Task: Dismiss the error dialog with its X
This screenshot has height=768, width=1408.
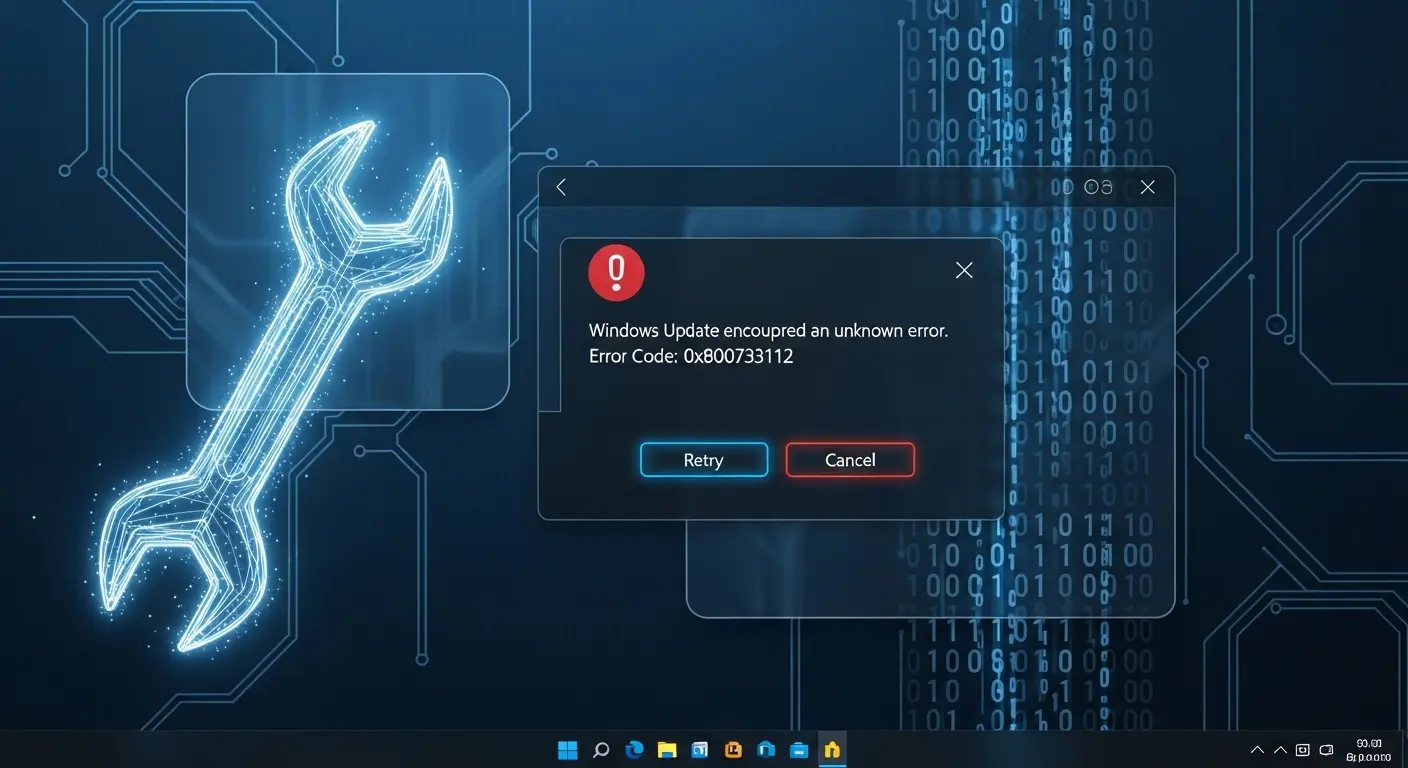Action: coord(963,270)
